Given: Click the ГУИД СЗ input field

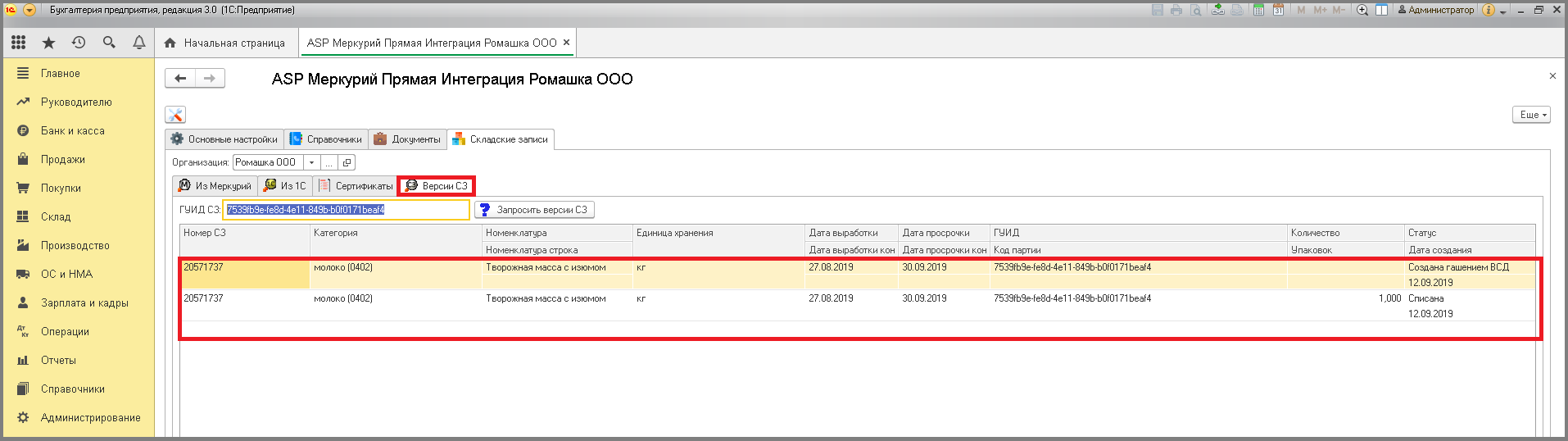Looking at the screenshot, I should point(346,210).
